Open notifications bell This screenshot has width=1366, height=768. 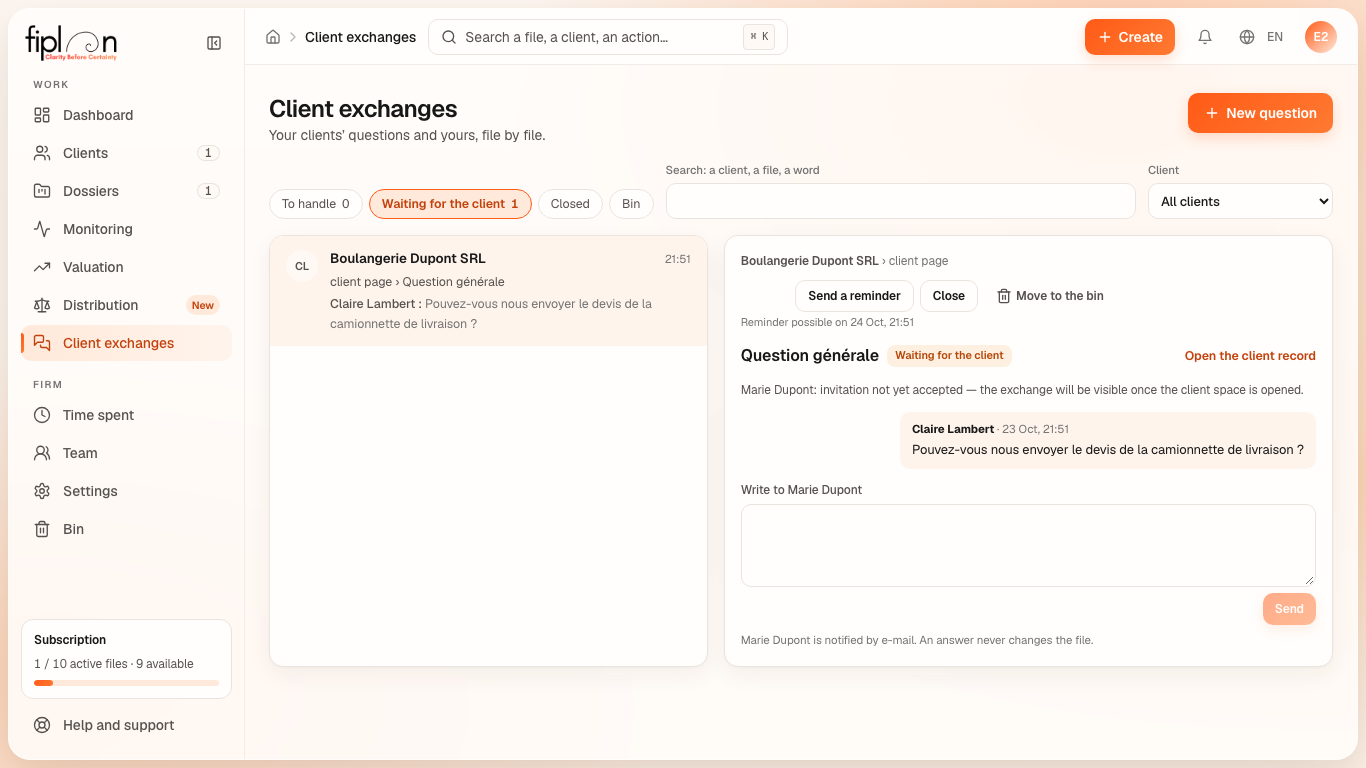click(1205, 37)
